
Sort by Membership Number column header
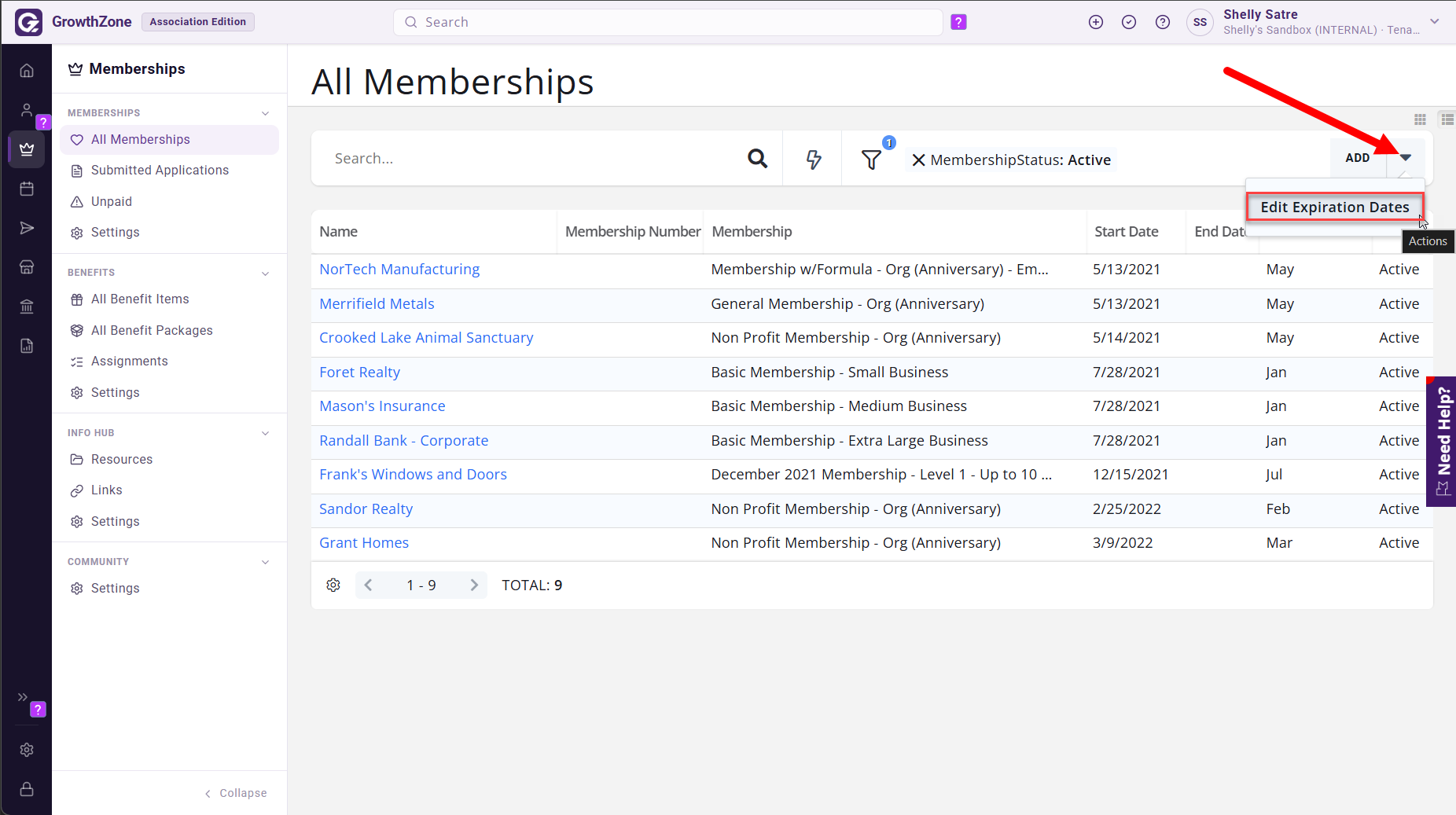pos(632,232)
